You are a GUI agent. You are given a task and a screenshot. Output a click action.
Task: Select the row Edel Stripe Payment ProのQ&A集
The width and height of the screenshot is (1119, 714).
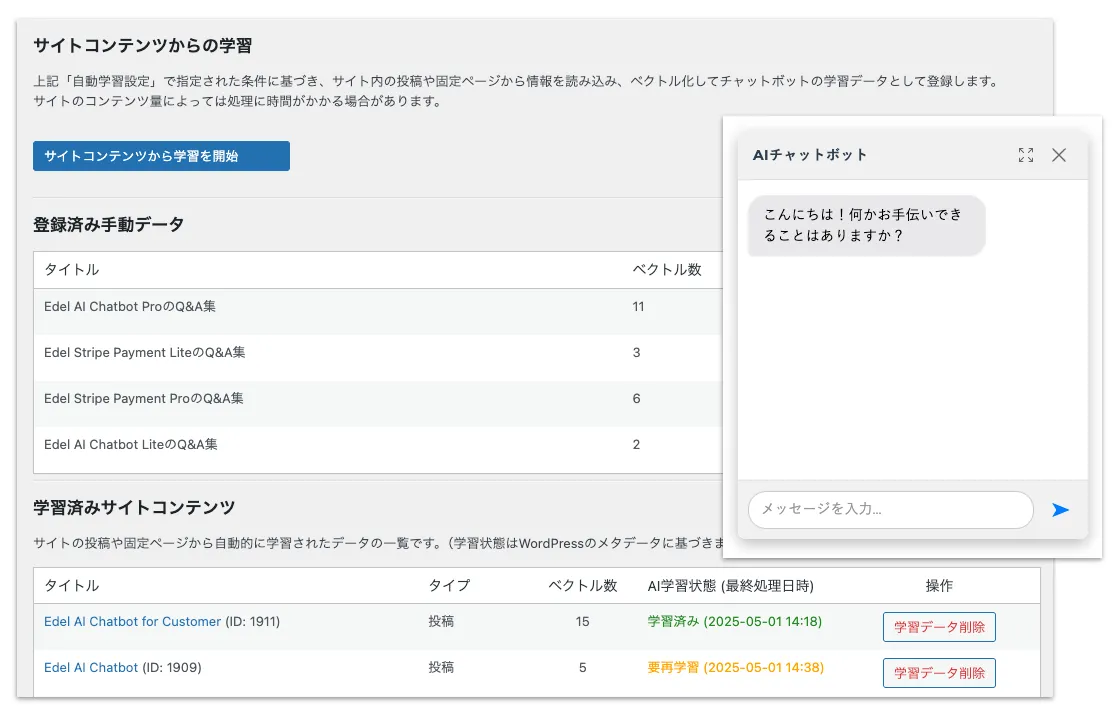tap(378, 404)
